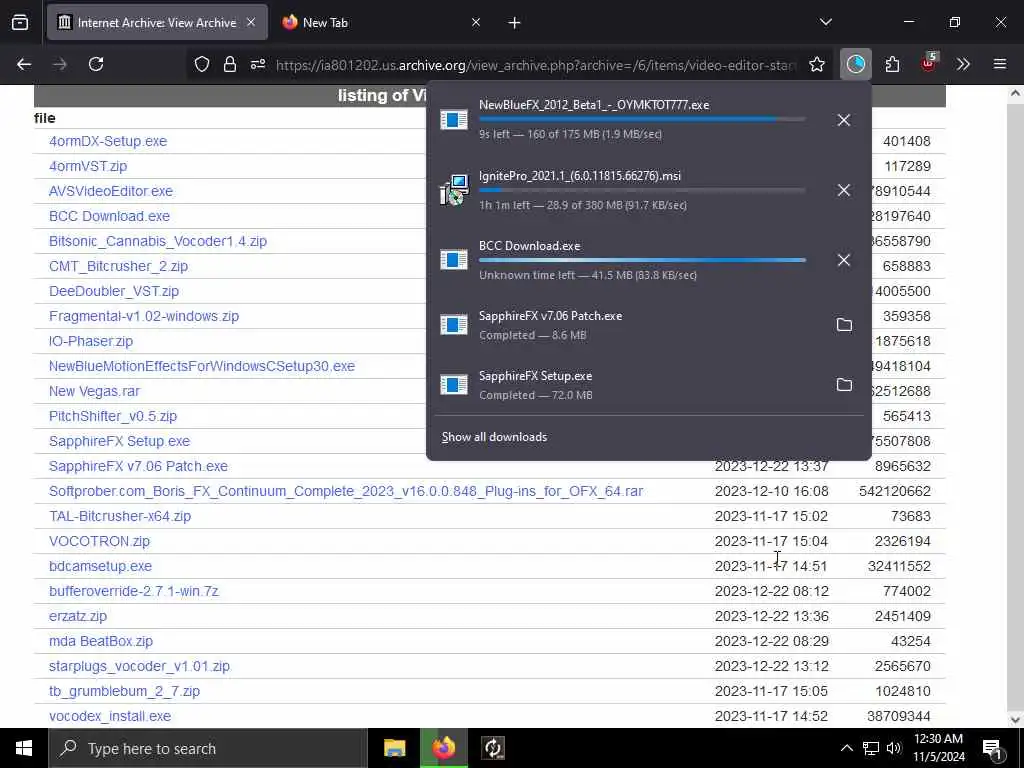Viewport: 1024px width, 768px height.
Task: Download Softprober.com Boris FX Continuum rar link
Action: pyautogui.click(x=346, y=491)
